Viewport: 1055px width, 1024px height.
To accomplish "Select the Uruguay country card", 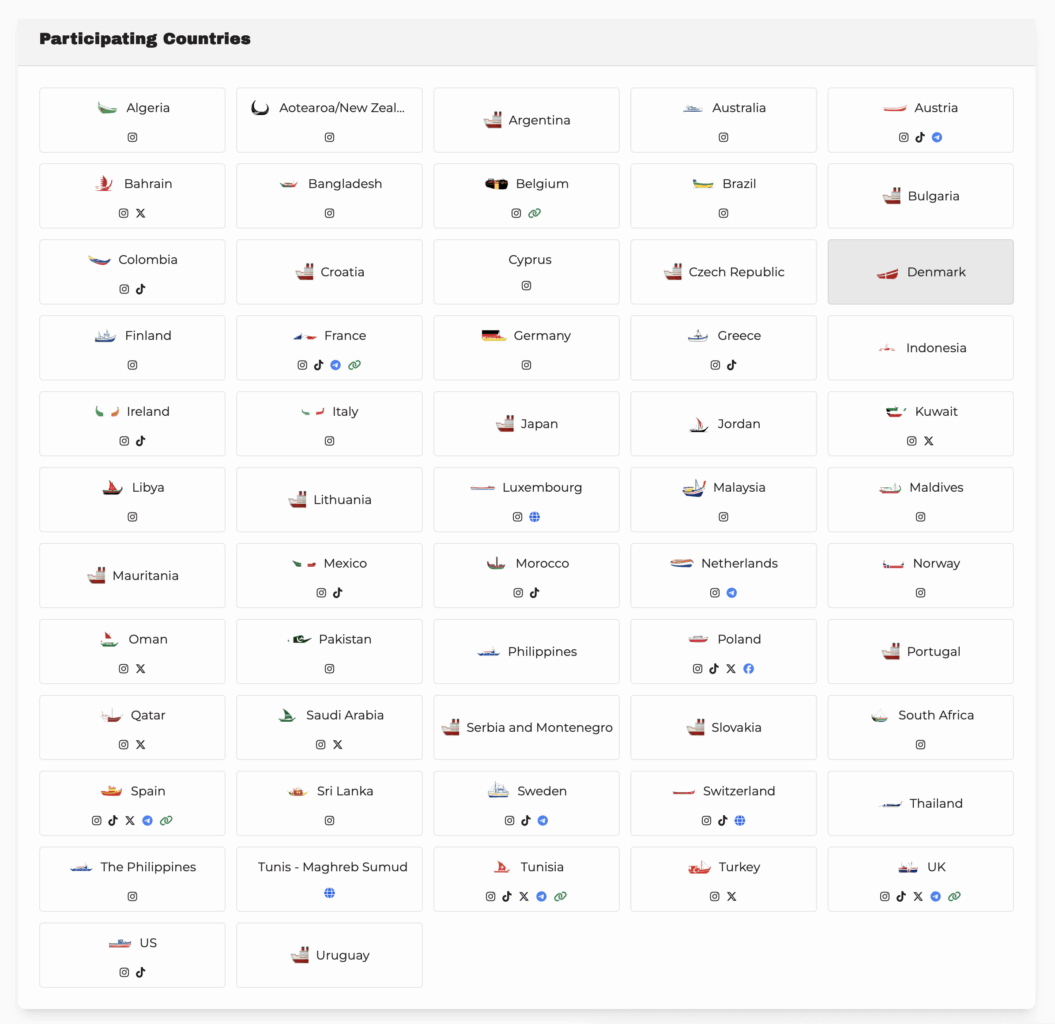I will (x=329, y=955).
